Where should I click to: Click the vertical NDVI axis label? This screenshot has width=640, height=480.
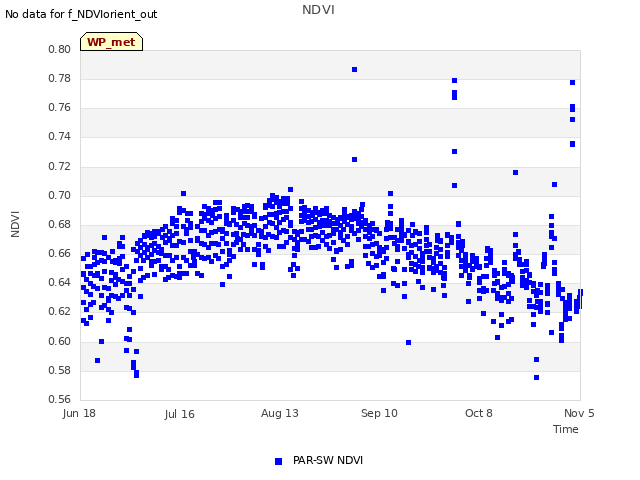[x=15, y=224]
